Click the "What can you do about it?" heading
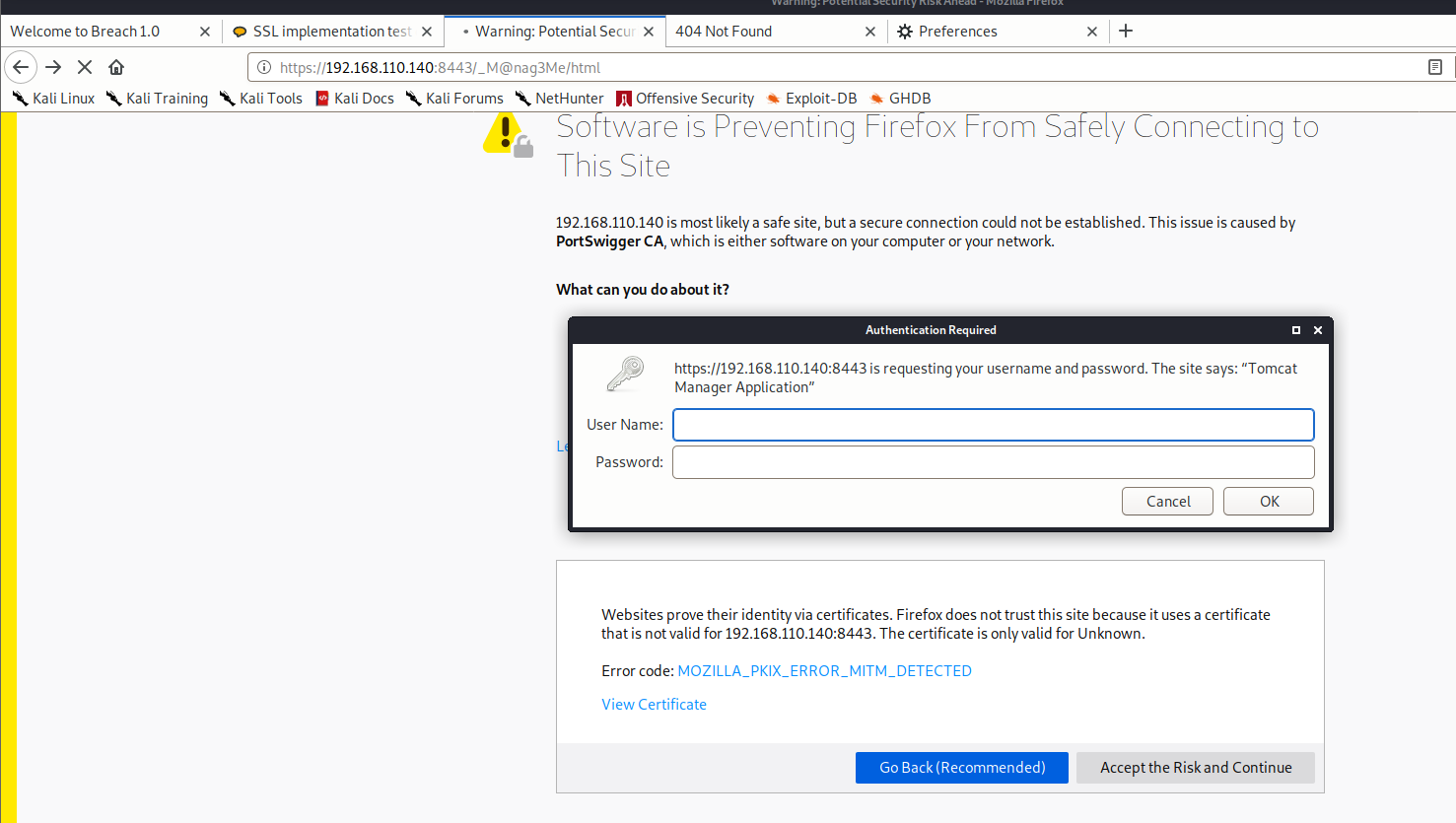 pyautogui.click(x=643, y=289)
